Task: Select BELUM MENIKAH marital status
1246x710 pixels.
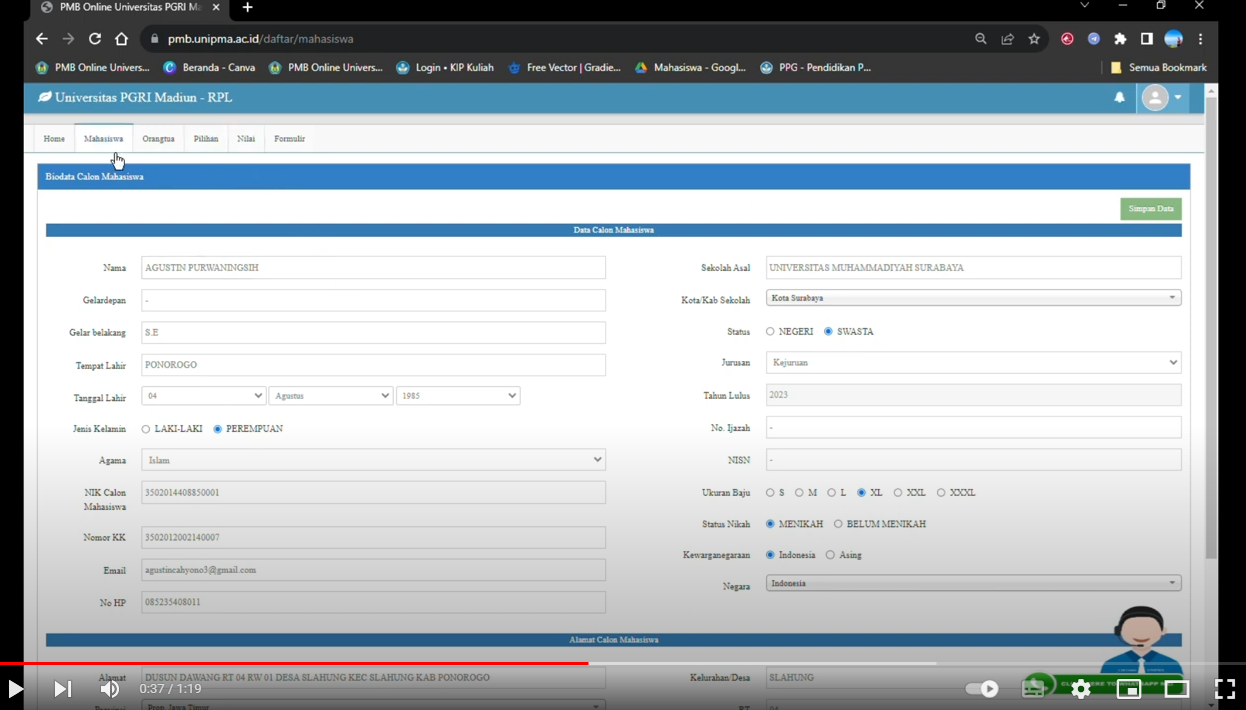Action: (838, 524)
